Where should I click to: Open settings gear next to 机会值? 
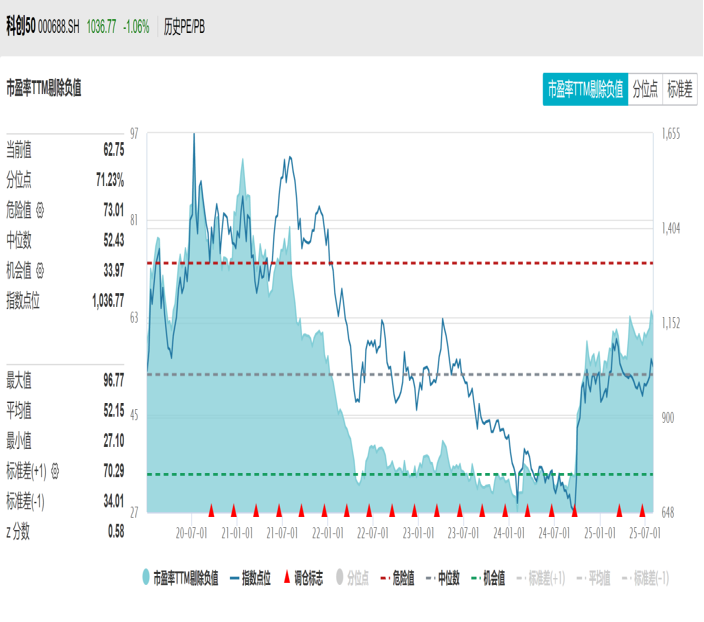[40, 271]
